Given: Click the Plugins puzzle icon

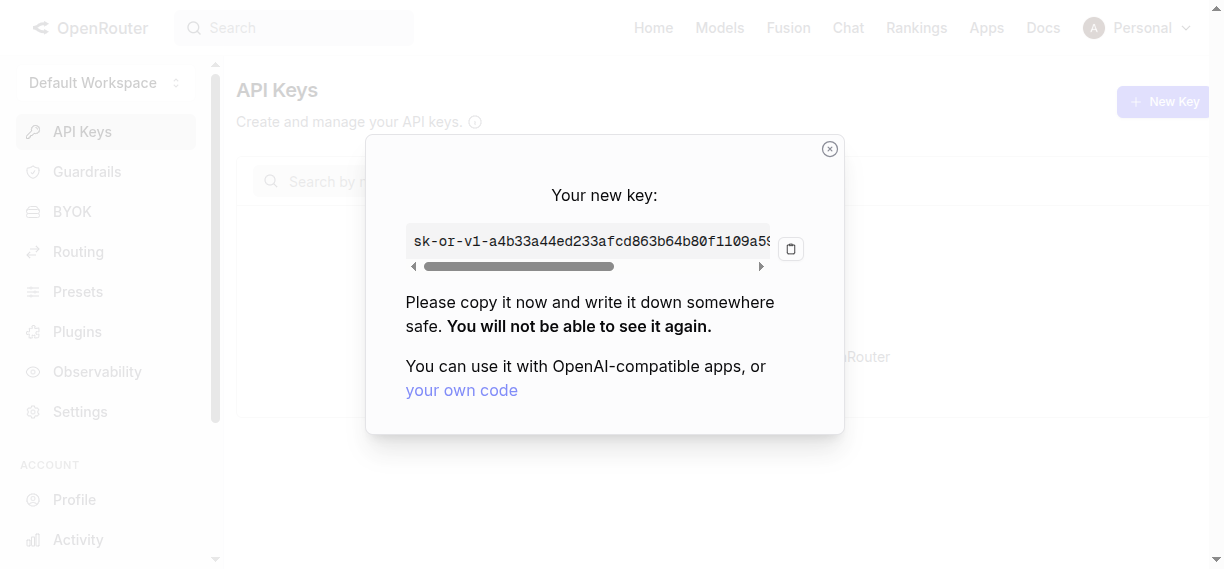Looking at the screenshot, I should point(33,332).
